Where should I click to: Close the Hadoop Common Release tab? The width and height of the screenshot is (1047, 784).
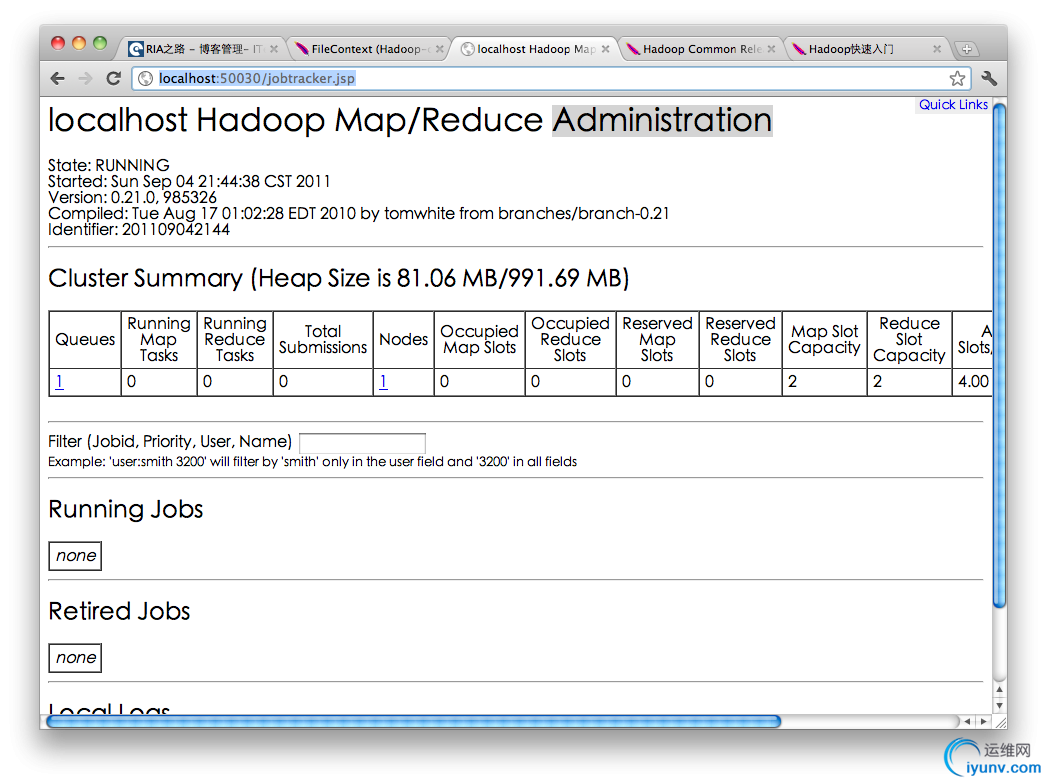click(771, 49)
